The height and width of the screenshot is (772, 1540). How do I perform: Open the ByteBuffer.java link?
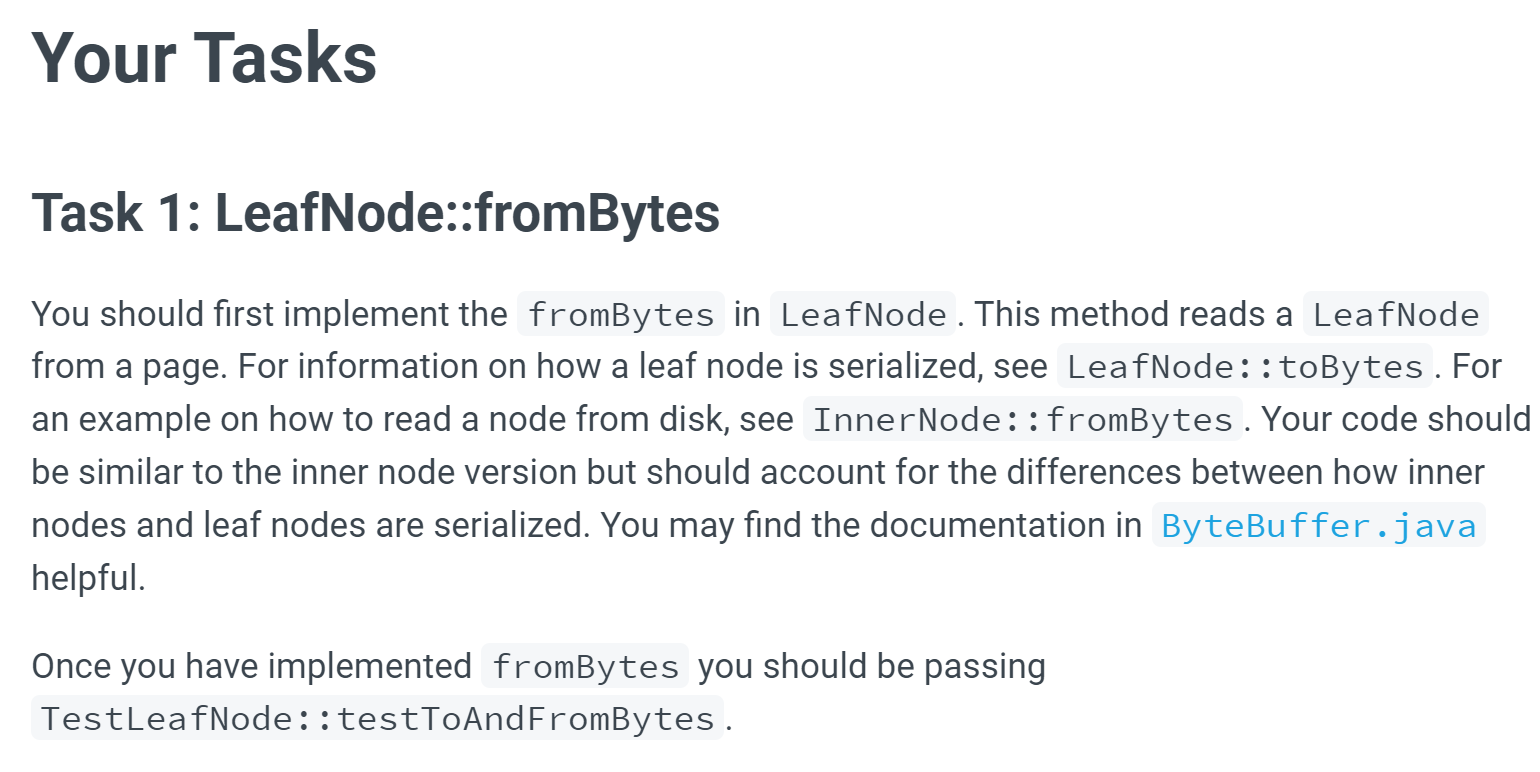(x=1318, y=526)
